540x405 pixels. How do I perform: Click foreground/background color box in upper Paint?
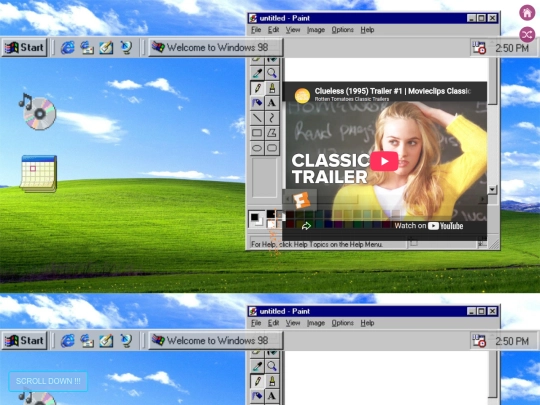[x=257, y=219]
